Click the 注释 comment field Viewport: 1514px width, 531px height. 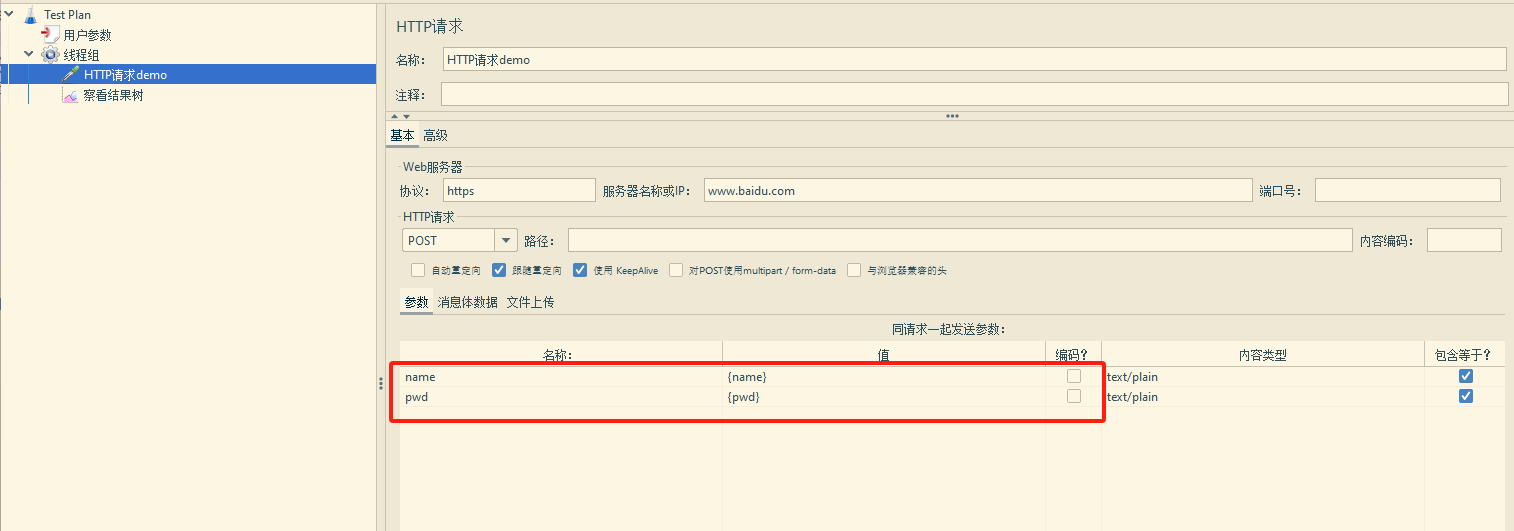(x=974, y=94)
